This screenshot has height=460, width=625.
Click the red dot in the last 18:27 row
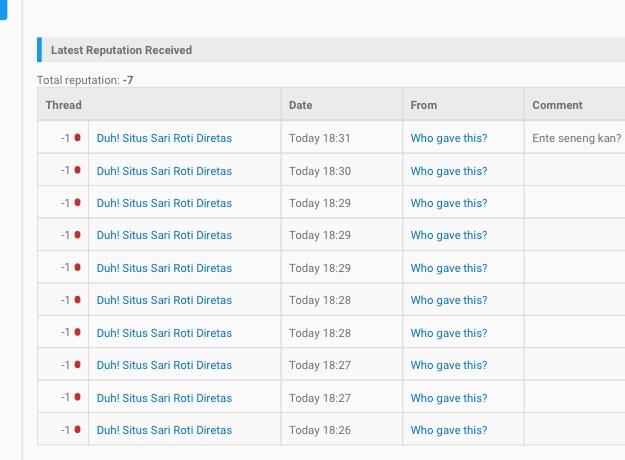77,397
